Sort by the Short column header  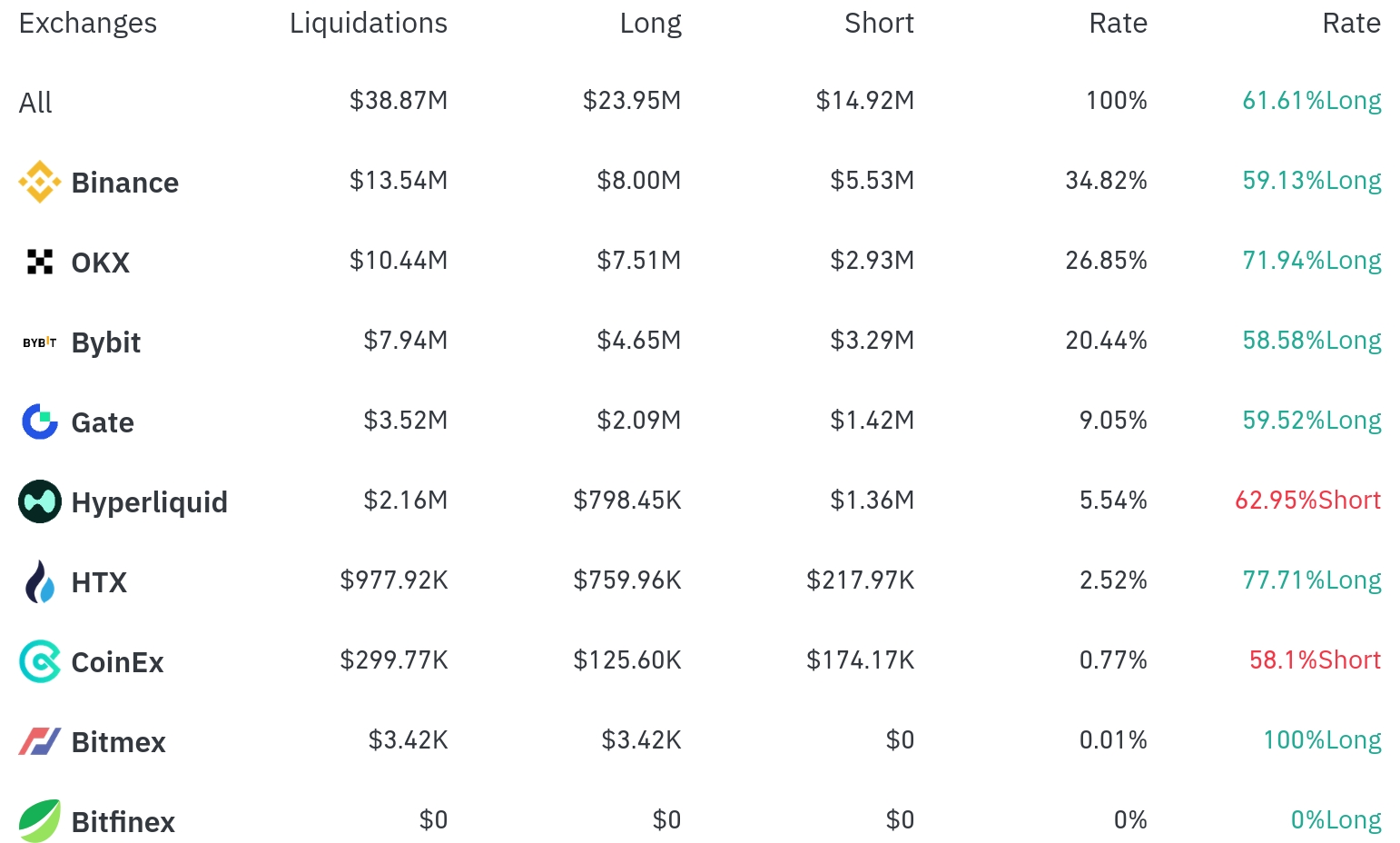[x=878, y=23]
